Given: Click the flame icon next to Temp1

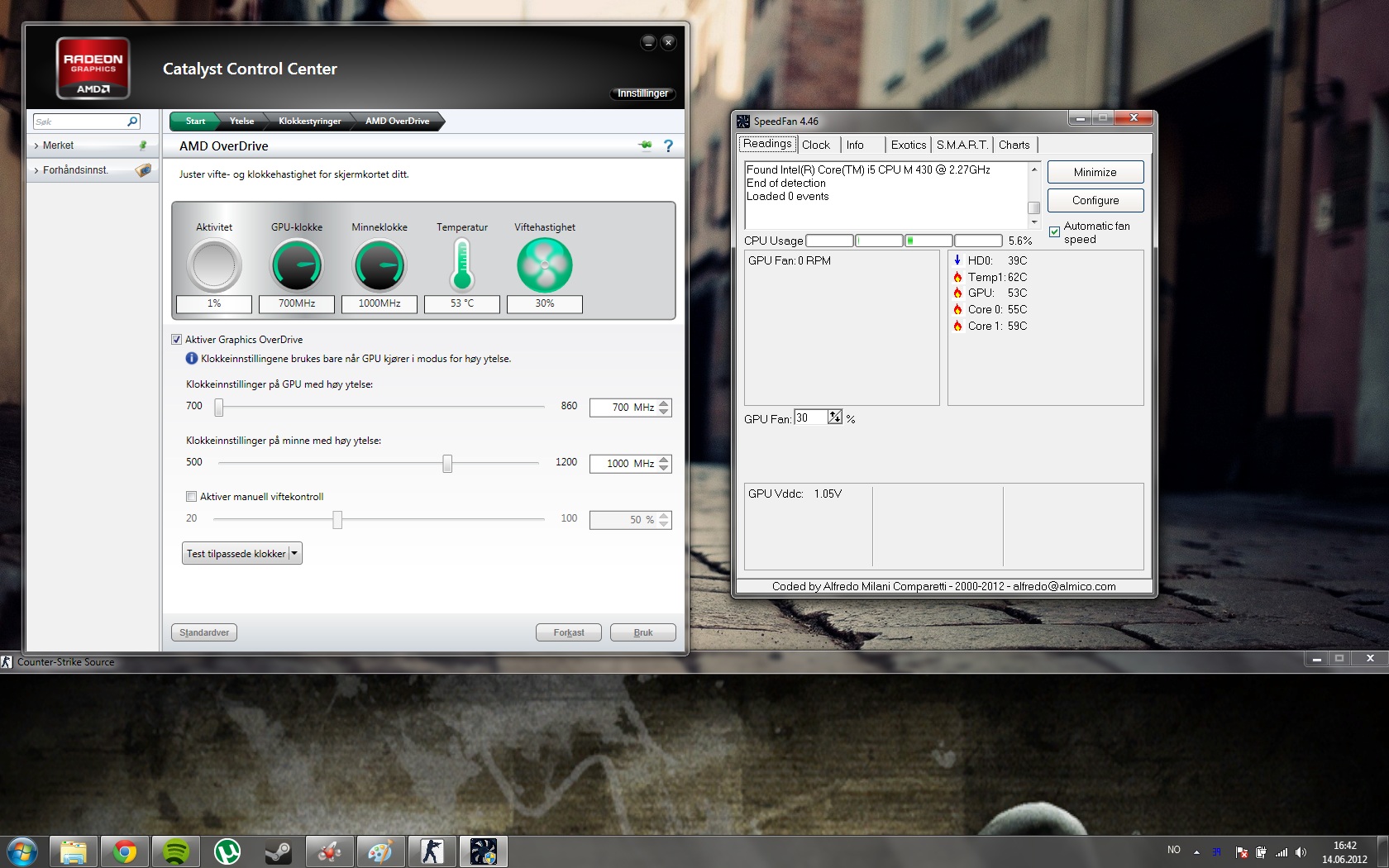Looking at the screenshot, I should (x=957, y=277).
